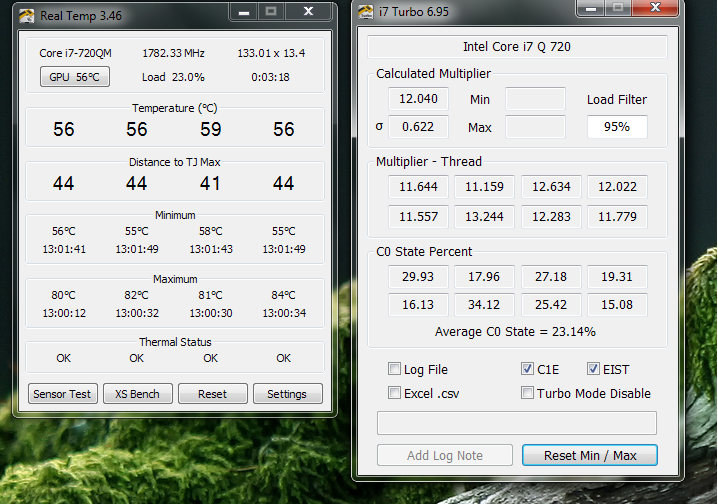Click C0 state value 19.31
Screen dimensions: 718x504
[x=617, y=277]
